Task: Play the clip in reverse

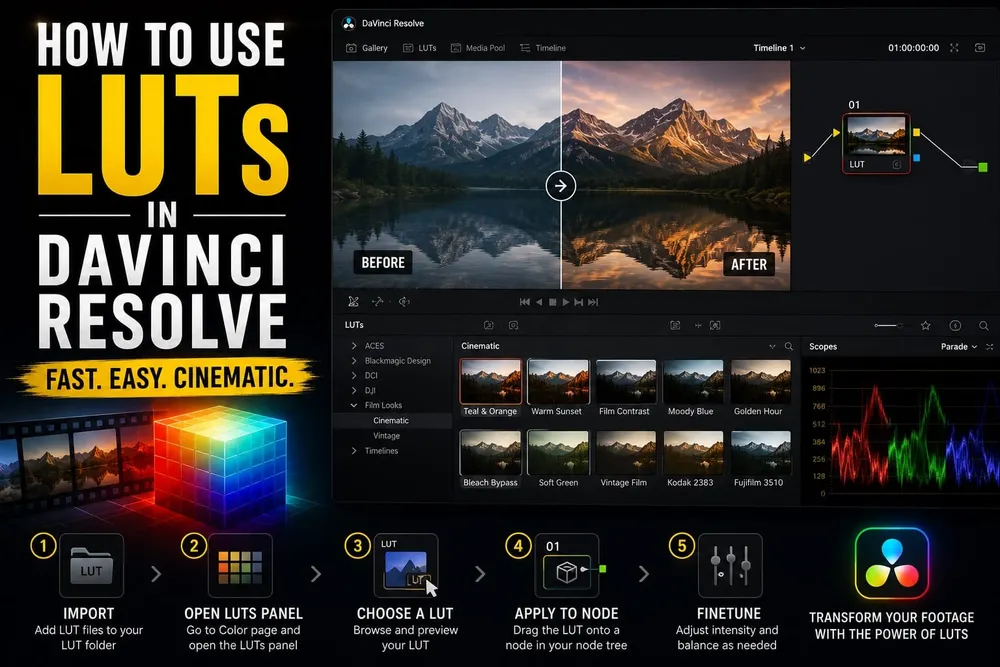Action: pyautogui.click(x=539, y=302)
